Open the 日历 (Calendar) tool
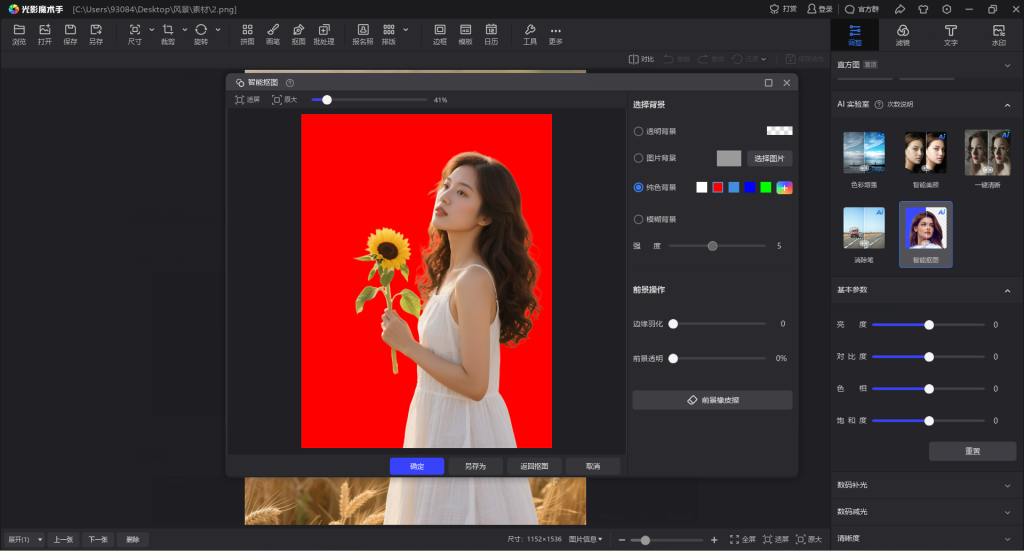1024x551 pixels. point(491,30)
